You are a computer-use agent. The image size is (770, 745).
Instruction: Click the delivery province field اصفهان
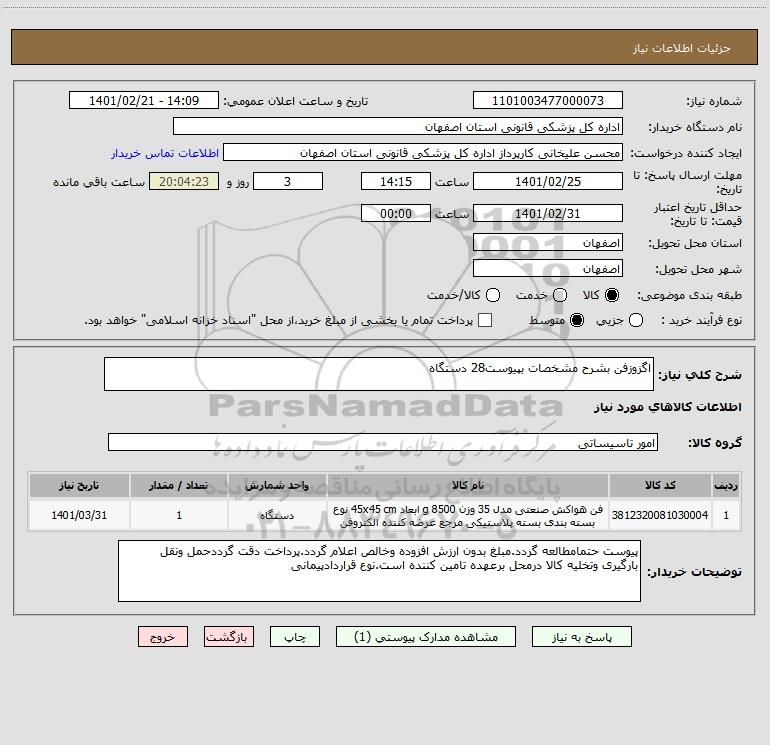548,242
